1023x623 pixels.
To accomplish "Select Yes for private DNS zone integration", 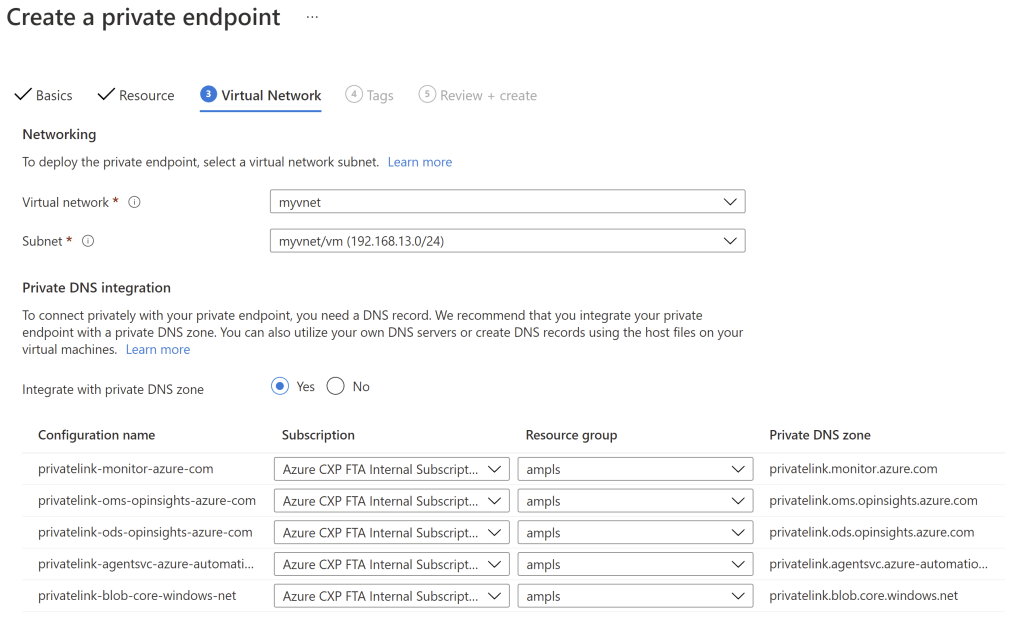I will pyautogui.click(x=280, y=387).
